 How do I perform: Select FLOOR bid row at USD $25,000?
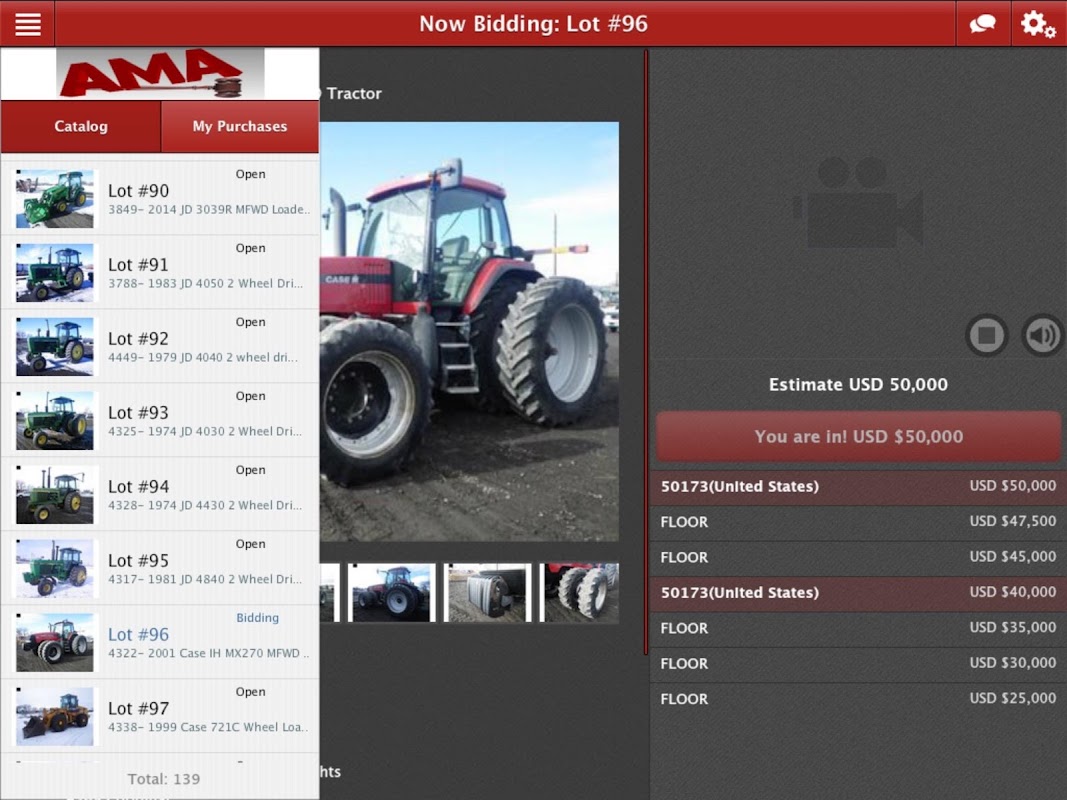[x=858, y=699]
